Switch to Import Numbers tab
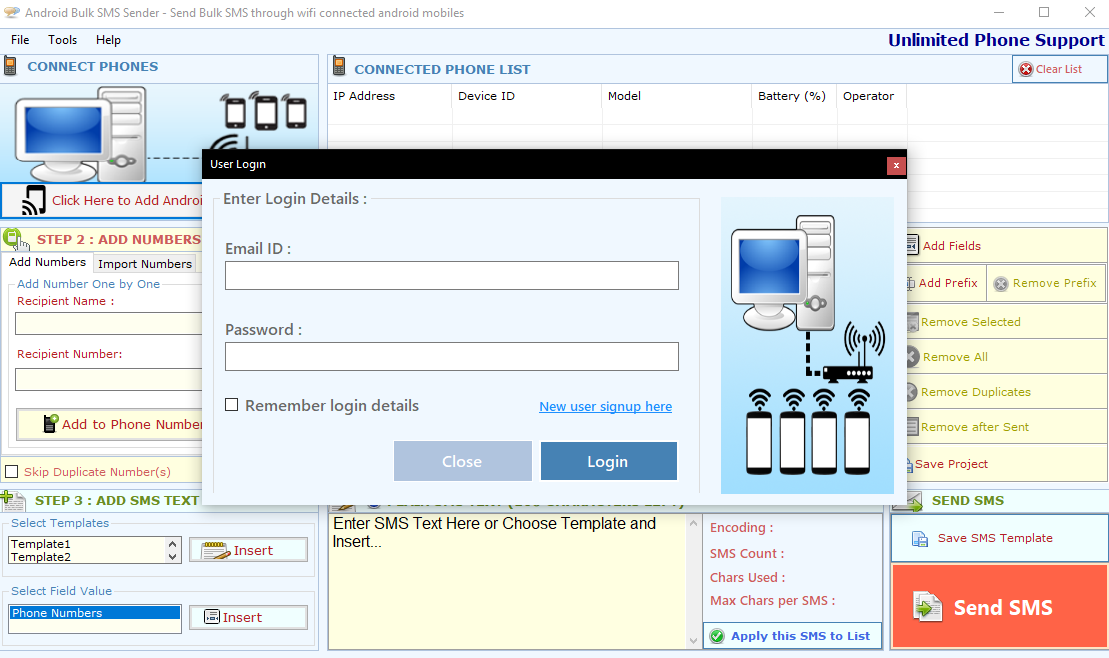 [x=145, y=264]
